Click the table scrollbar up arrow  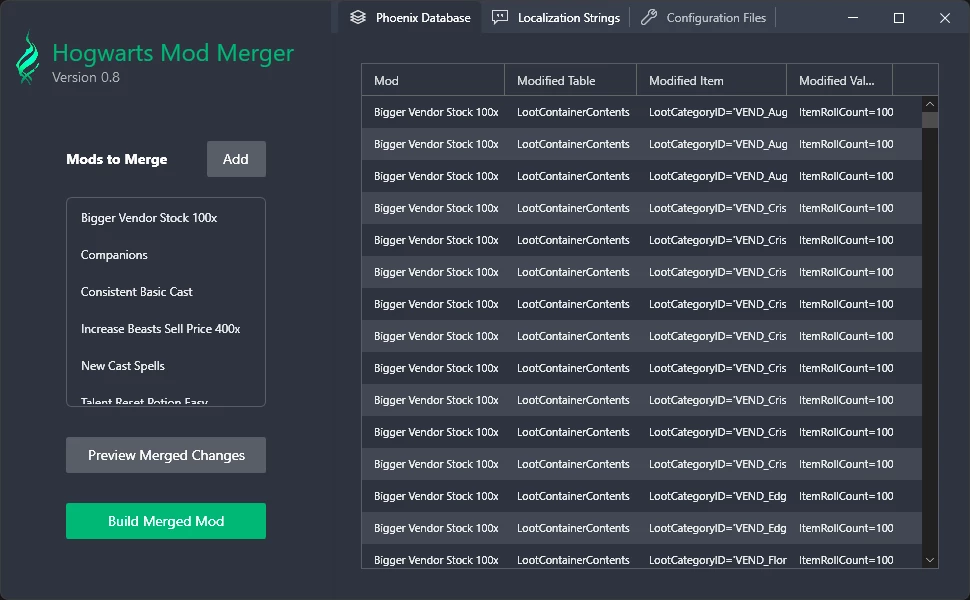point(930,104)
